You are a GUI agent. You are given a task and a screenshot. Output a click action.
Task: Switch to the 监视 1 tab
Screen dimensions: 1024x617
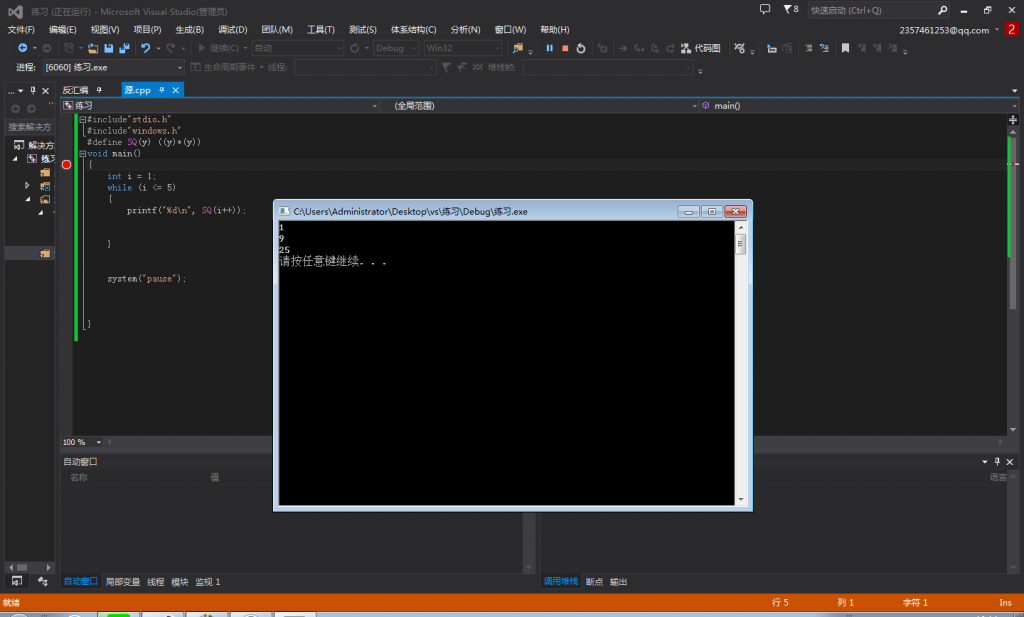(x=208, y=582)
